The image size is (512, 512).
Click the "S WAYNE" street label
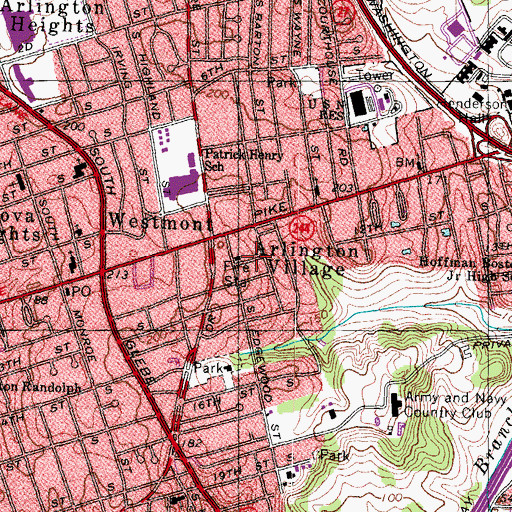pos(297,30)
